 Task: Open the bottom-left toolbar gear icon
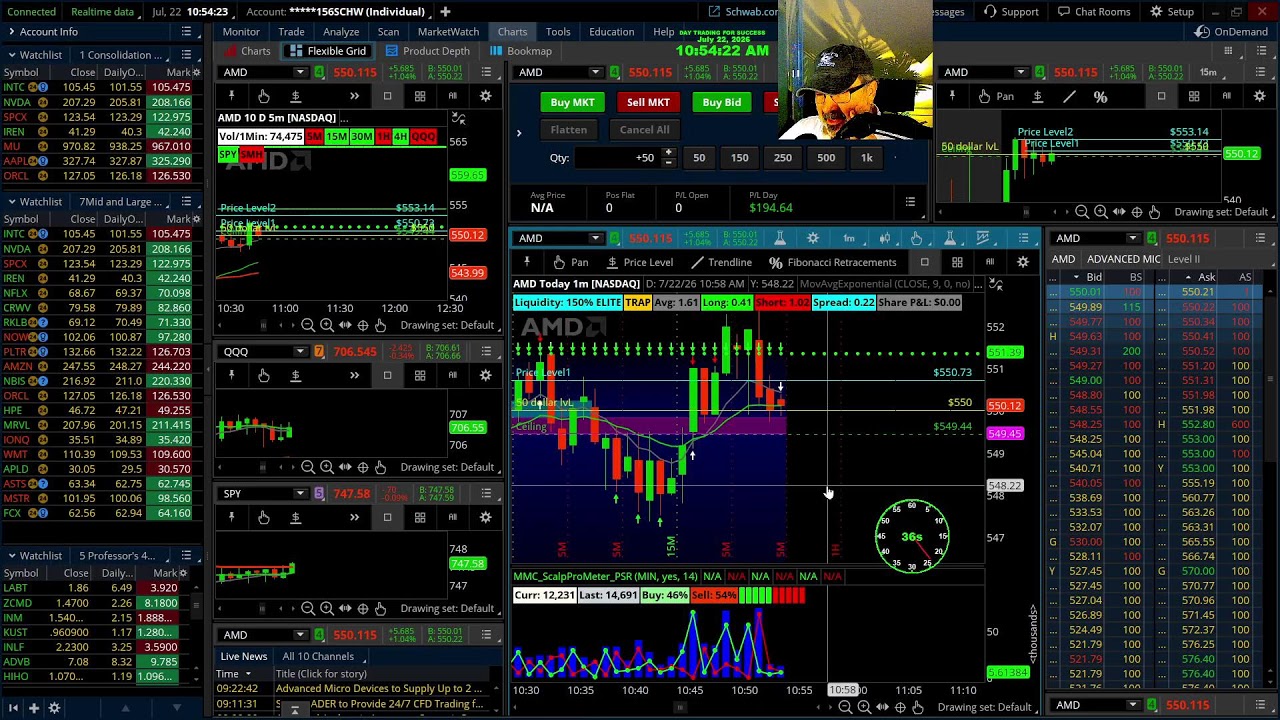tap(54, 708)
